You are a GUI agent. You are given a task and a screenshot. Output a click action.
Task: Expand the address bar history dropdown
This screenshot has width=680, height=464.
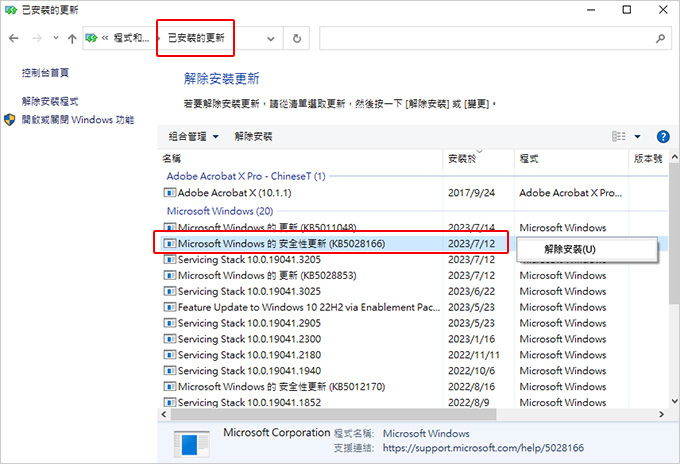pyautogui.click(x=271, y=39)
